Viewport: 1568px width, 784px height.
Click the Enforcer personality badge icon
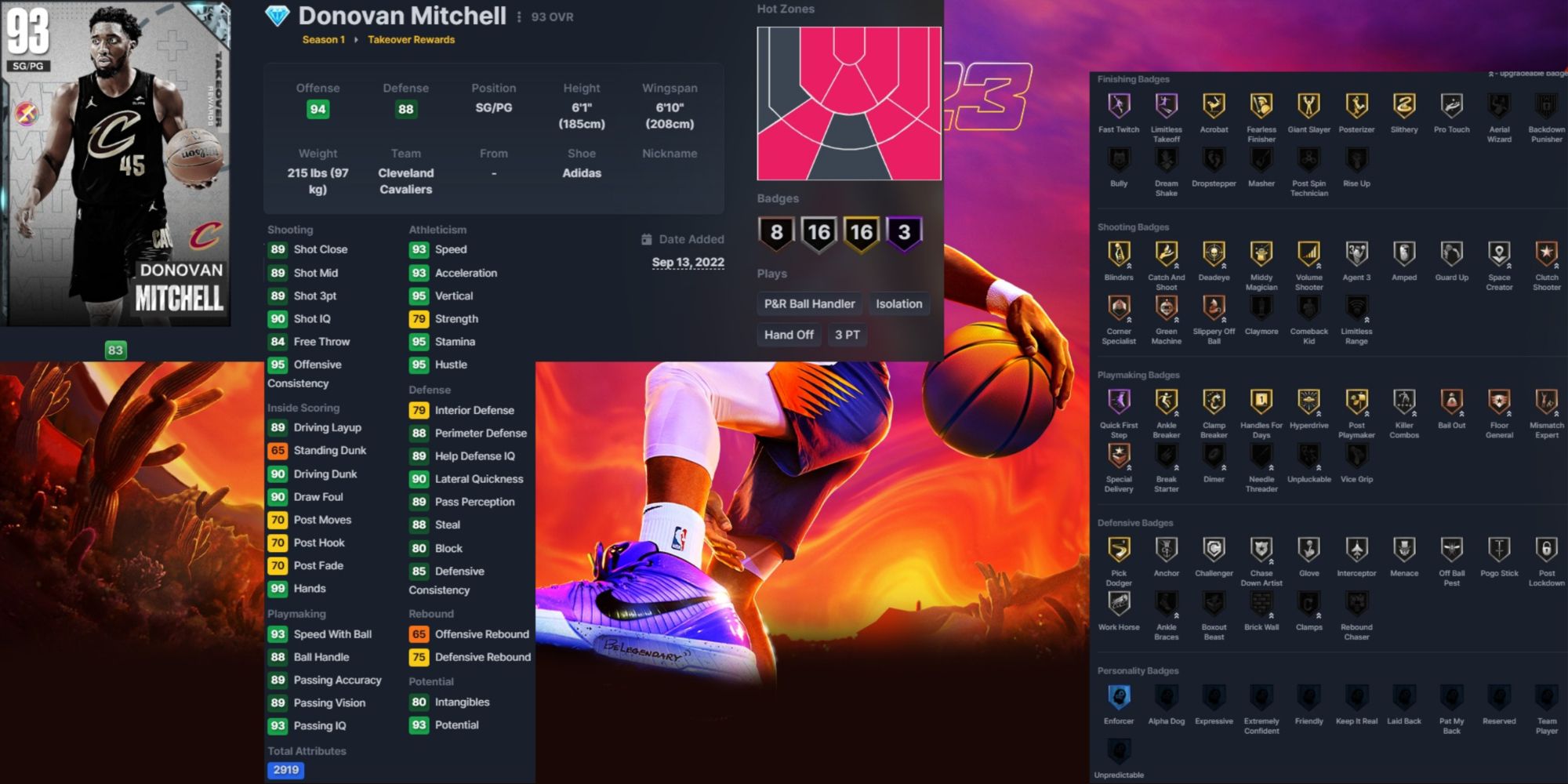[x=1119, y=697]
